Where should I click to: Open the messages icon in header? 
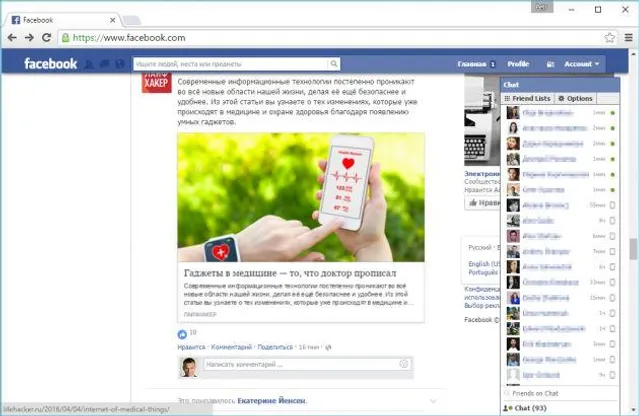[103, 64]
